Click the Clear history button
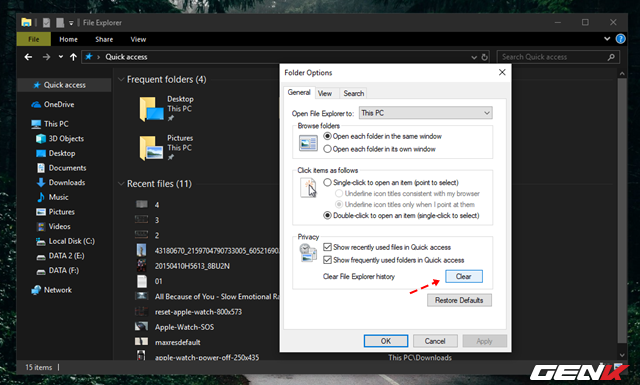The height and width of the screenshot is (385, 640). [x=464, y=276]
